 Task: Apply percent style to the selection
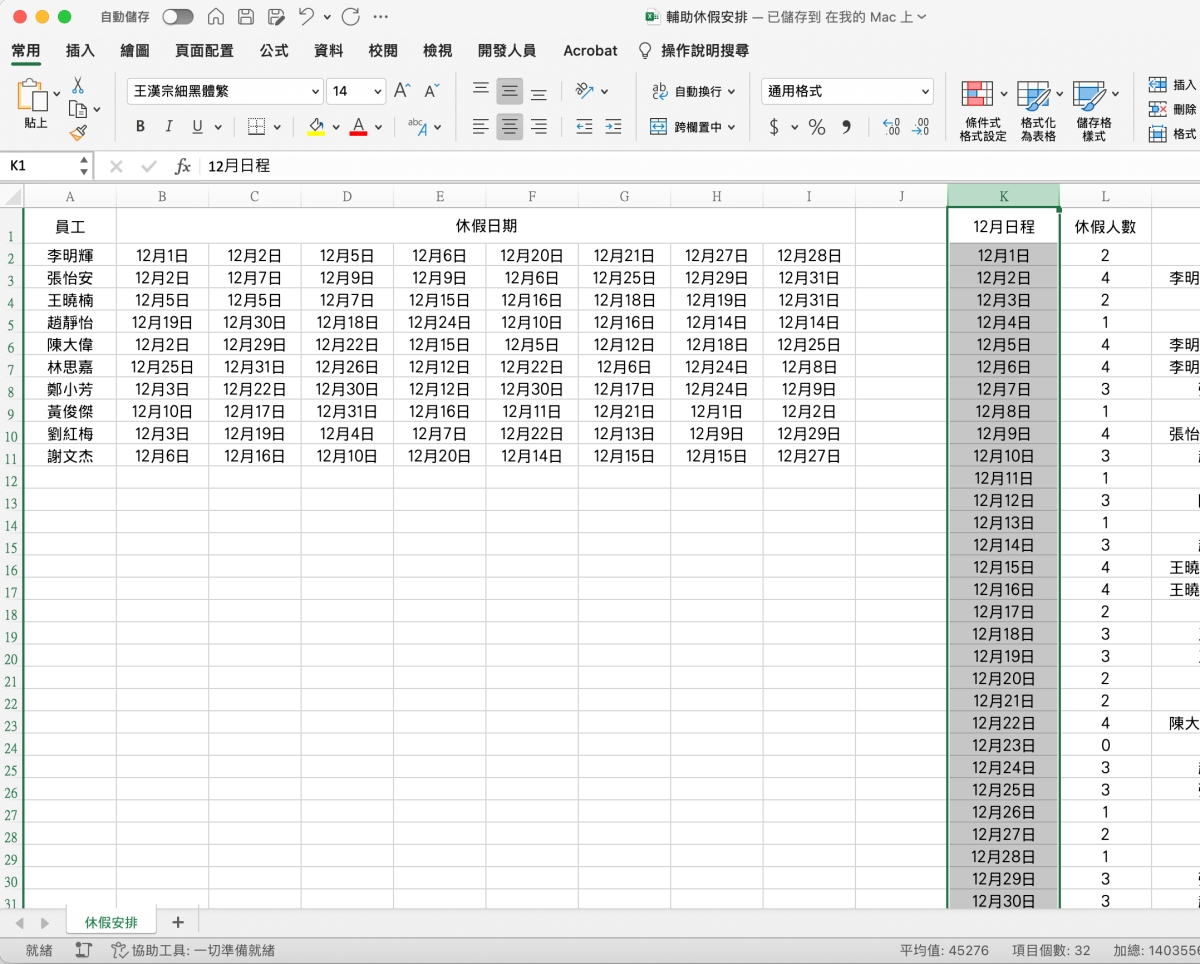pos(817,127)
